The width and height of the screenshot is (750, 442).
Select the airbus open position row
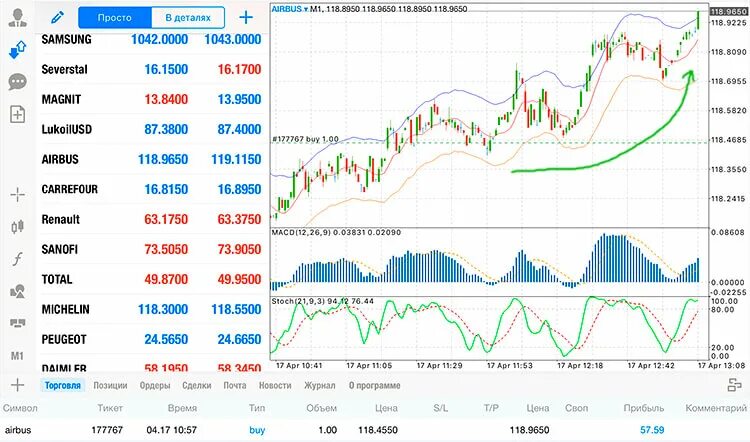tap(375, 430)
